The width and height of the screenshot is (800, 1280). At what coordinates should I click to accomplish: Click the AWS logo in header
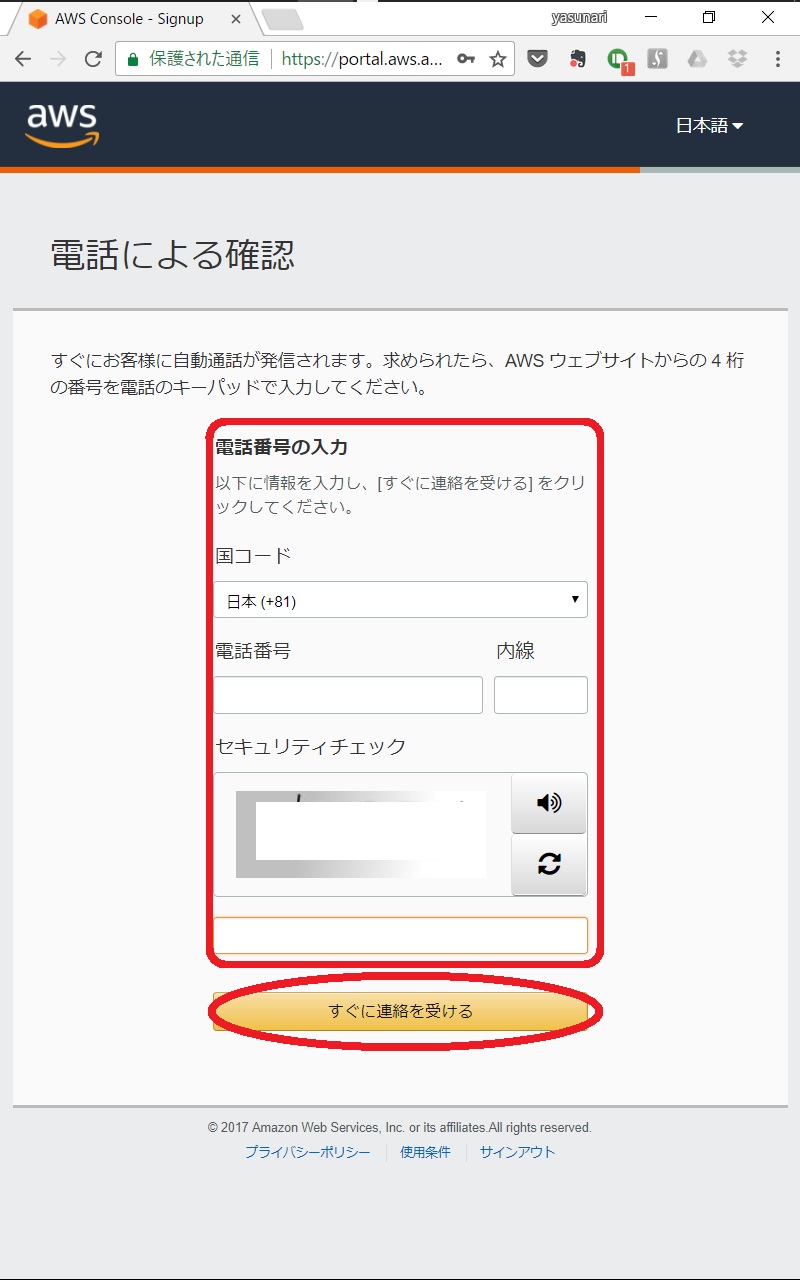point(62,125)
